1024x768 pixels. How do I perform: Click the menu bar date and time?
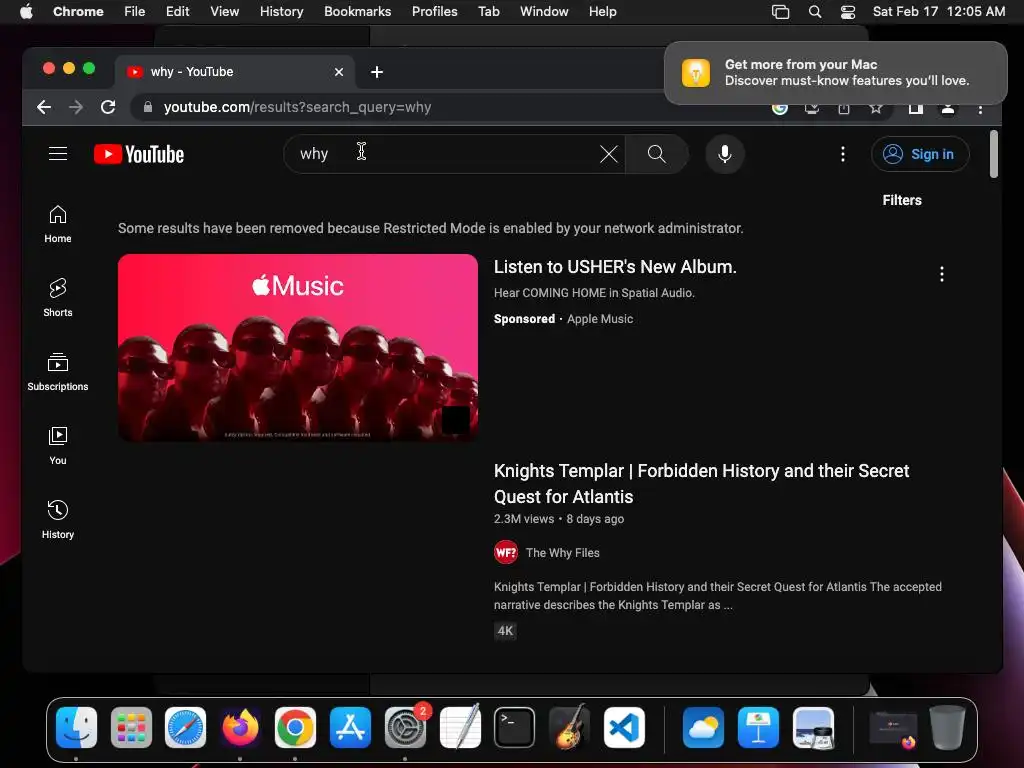[x=938, y=12]
